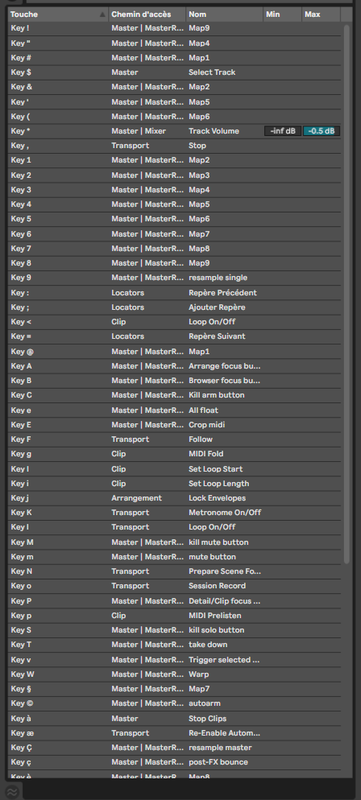Select the Prepare Scene Fo... mapping
This screenshot has height=800, width=361.
[x=224, y=571]
